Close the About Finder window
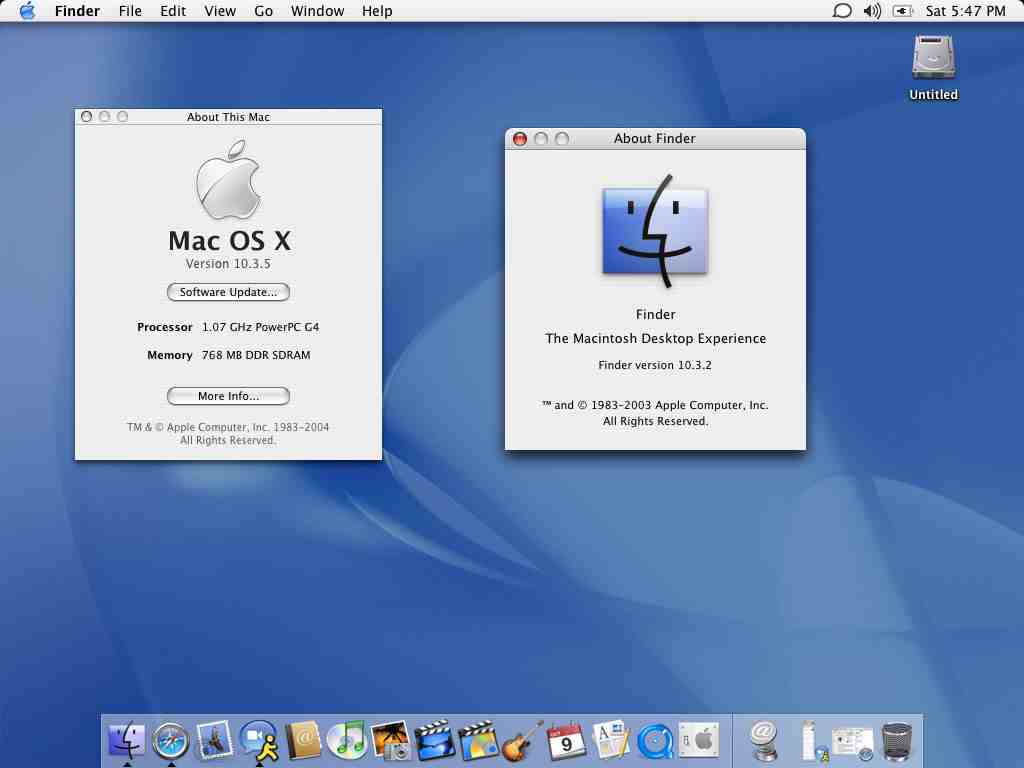Viewport: 1024px width, 768px height. [x=520, y=138]
